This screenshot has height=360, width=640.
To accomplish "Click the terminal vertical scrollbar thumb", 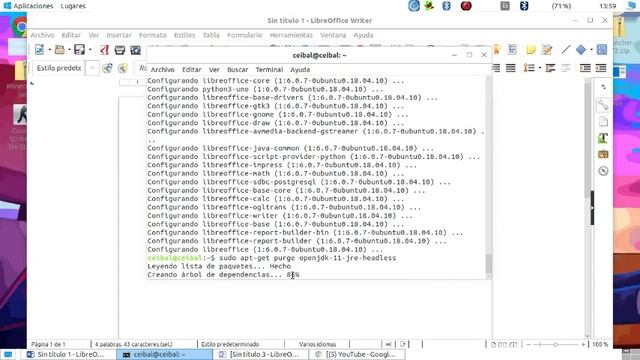I will coord(488,264).
